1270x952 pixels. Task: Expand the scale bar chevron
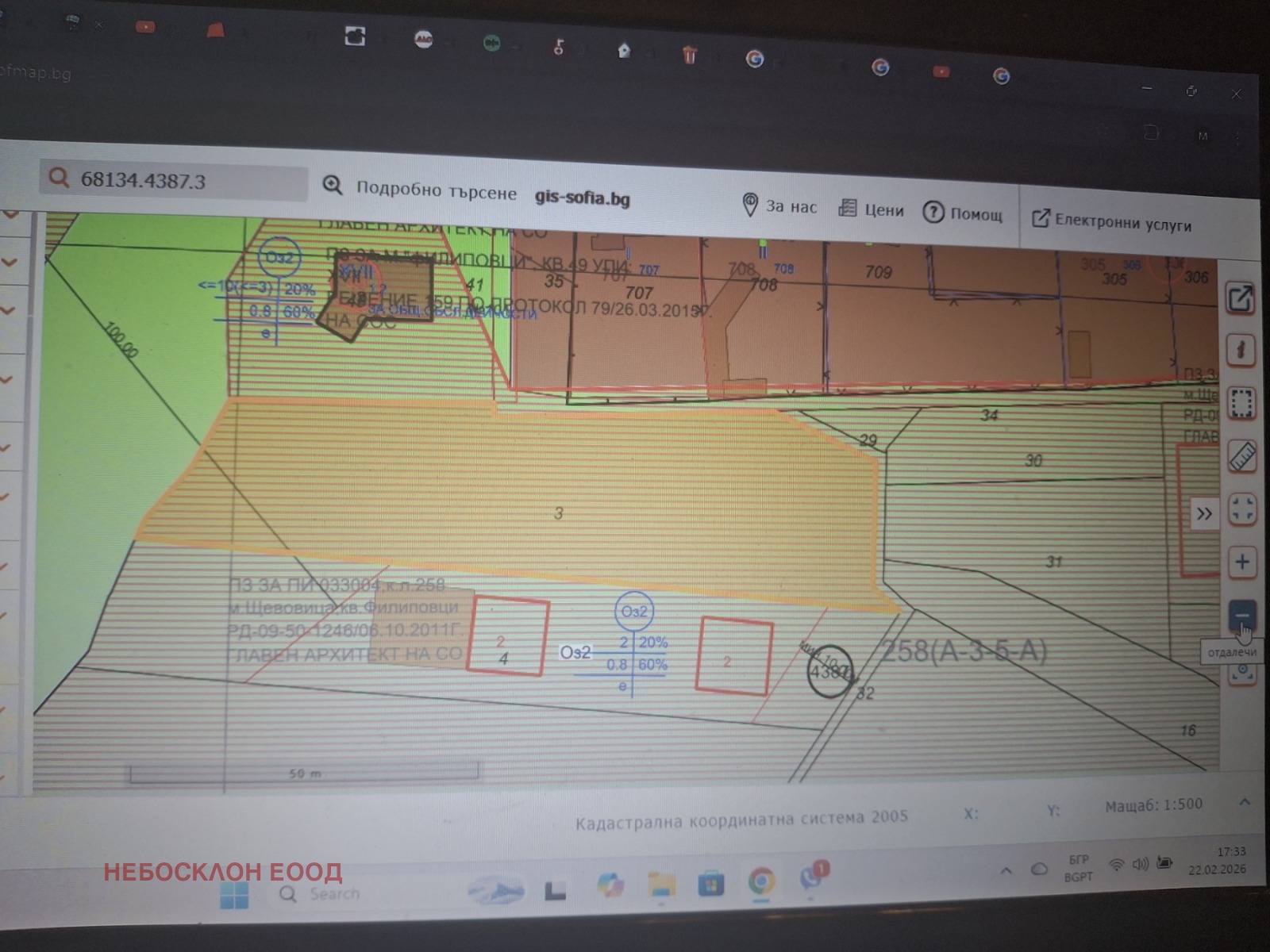point(1245,803)
